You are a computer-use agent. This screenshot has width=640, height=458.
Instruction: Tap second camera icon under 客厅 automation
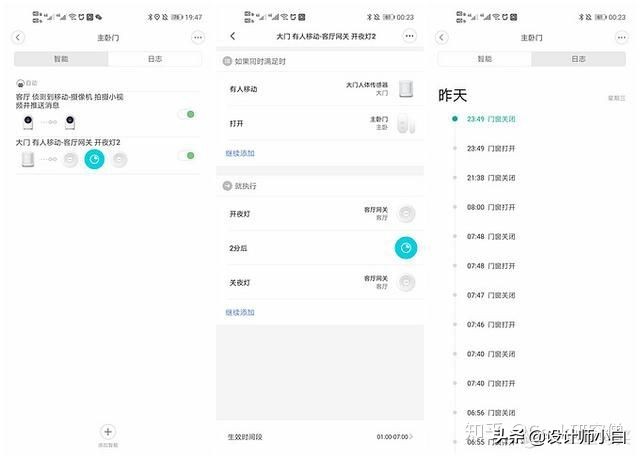click(x=70, y=122)
